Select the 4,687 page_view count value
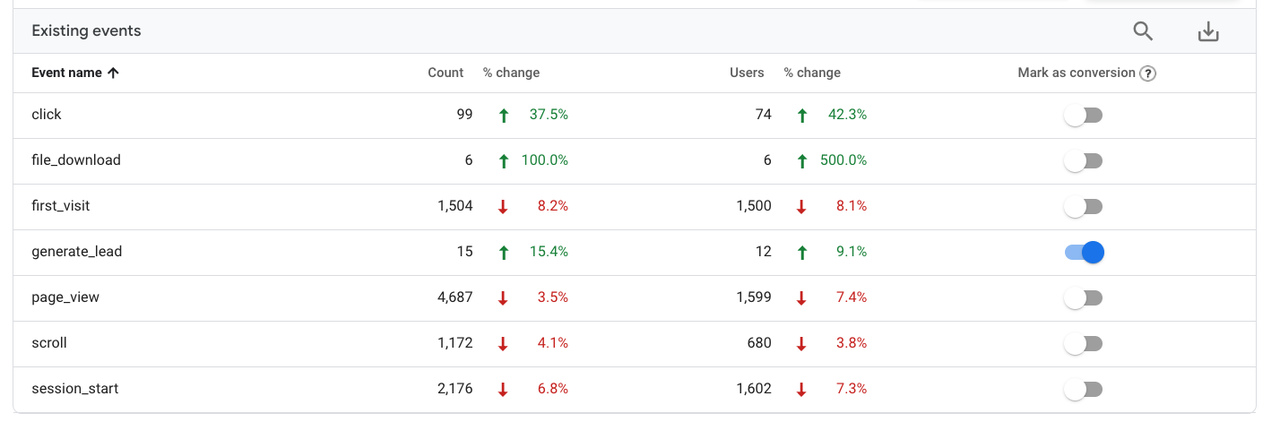The height and width of the screenshot is (422, 1280). (455, 297)
